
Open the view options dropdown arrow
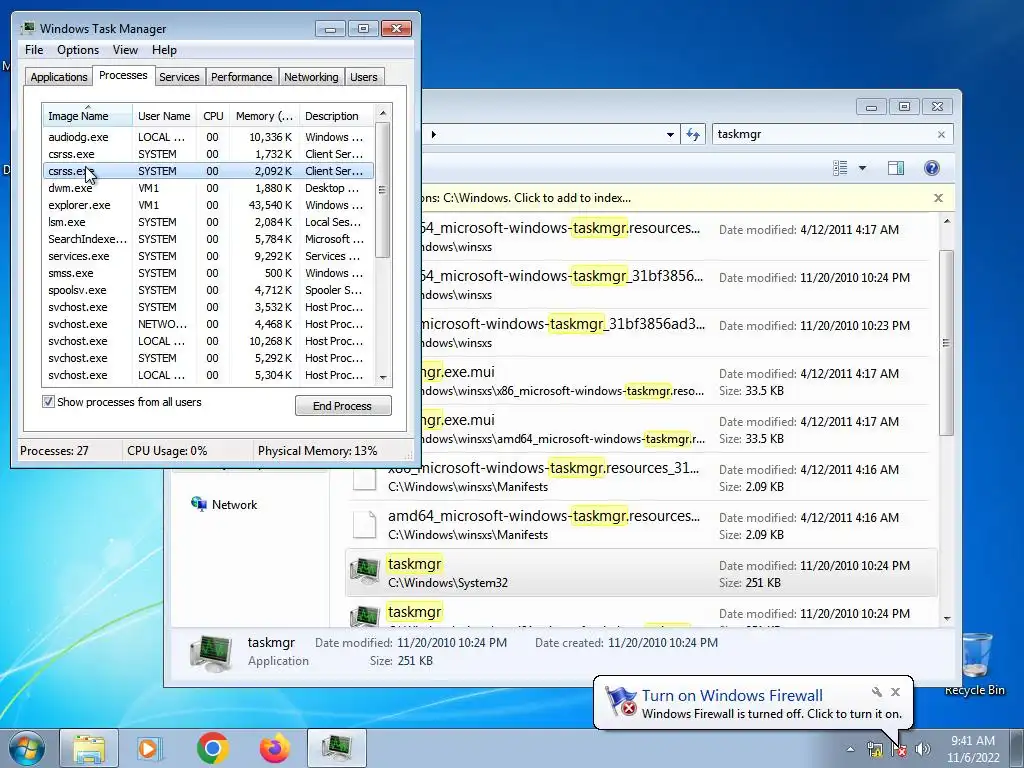pos(862,168)
